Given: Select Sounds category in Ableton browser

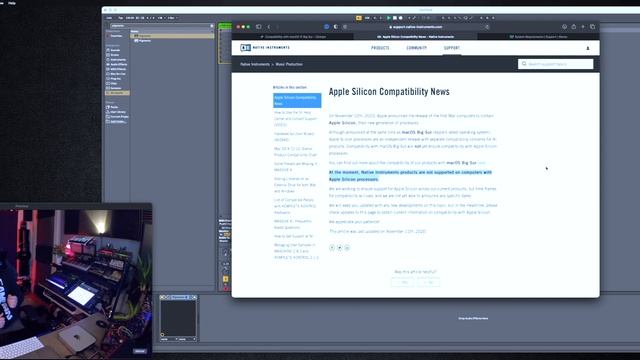Looking at the screenshot, I should coord(115,50).
